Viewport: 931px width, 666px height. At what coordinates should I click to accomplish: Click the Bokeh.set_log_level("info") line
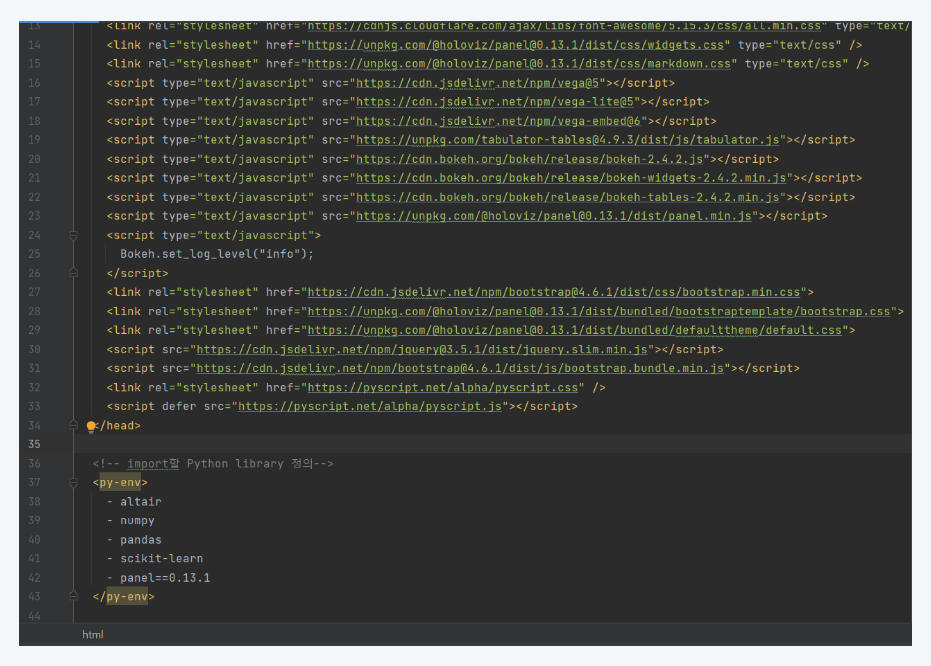(217, 254)
